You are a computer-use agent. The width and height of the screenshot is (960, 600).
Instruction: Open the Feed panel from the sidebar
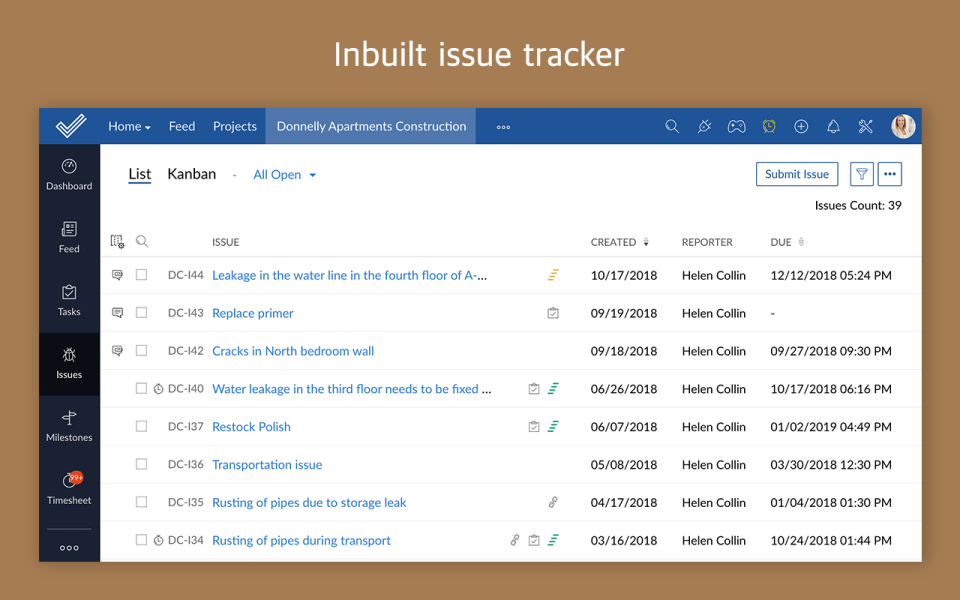69,231
